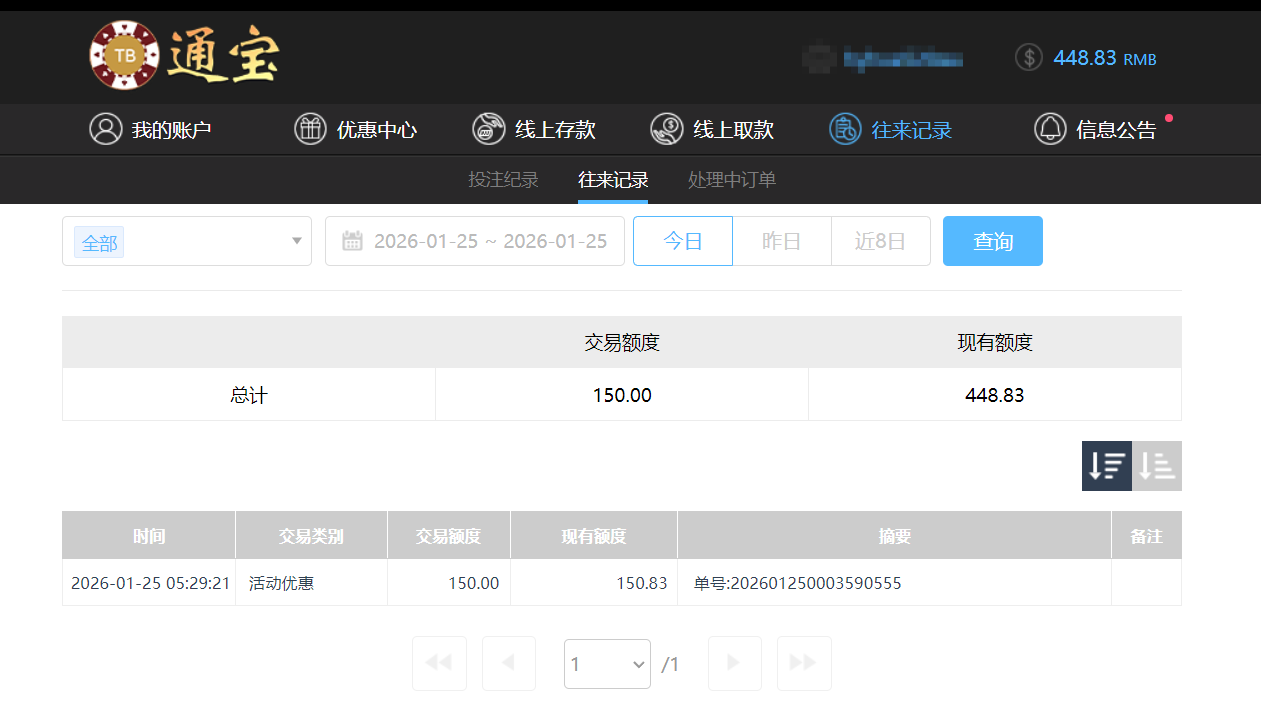The image size is (1261, 715).
Task: Click the 优惠中心 gift box icon
Action: (x=310, y=128)
